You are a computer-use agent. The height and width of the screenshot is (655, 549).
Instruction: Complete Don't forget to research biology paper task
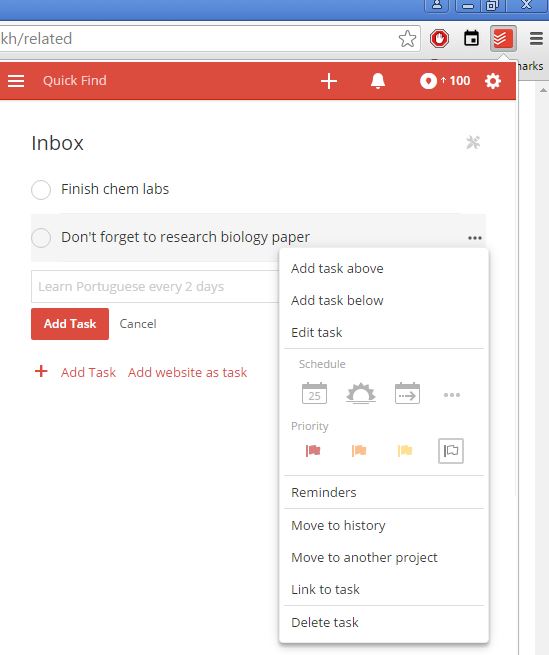click(x=41, y=238)
